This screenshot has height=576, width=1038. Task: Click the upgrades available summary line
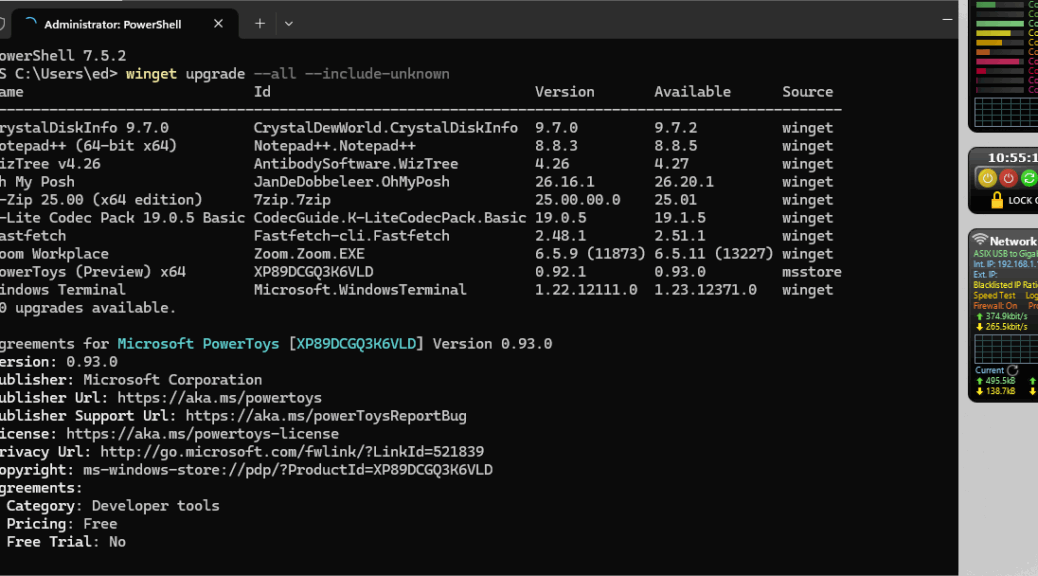click(x=88, y=308)
